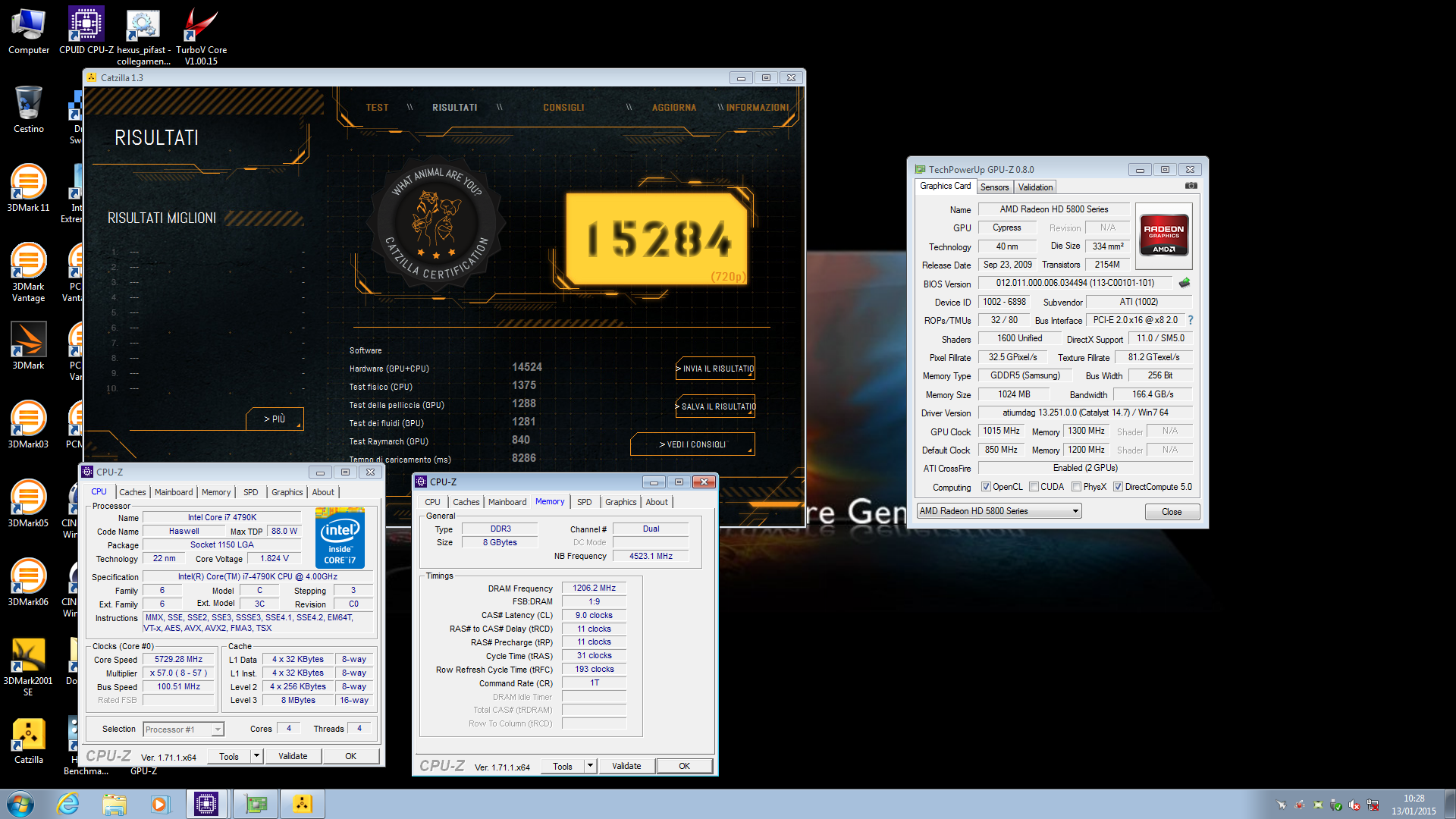Open the INFORMAZIONI tab in Catzilla
The image size is (1456, 819).
tap(758, 108)
